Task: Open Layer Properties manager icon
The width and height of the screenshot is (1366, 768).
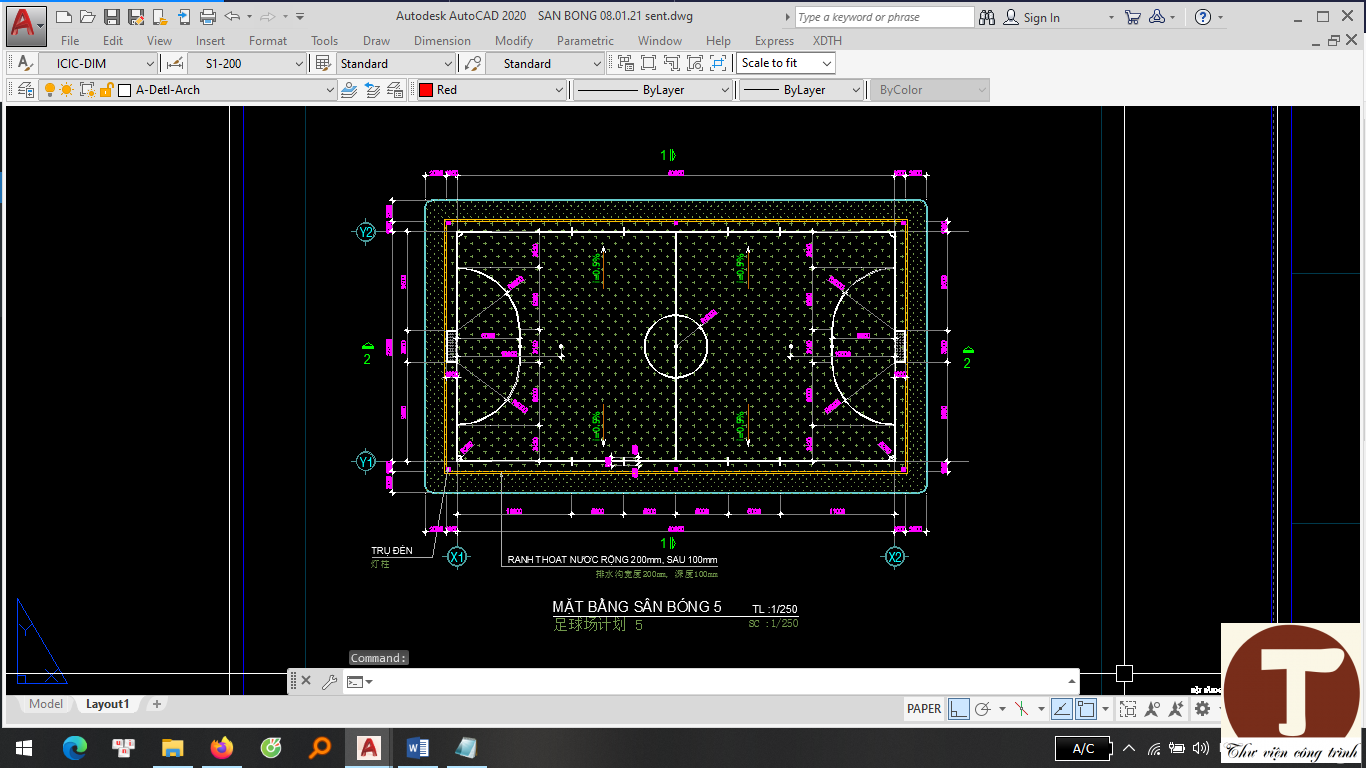Action: [x=25, y=90]
